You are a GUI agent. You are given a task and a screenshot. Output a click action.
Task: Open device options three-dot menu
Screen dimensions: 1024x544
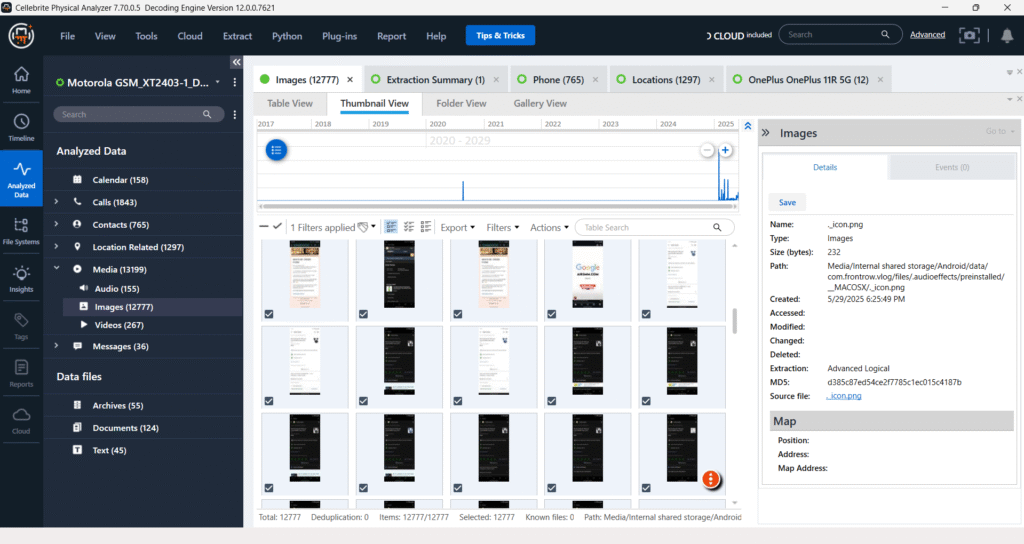[234, 82]
